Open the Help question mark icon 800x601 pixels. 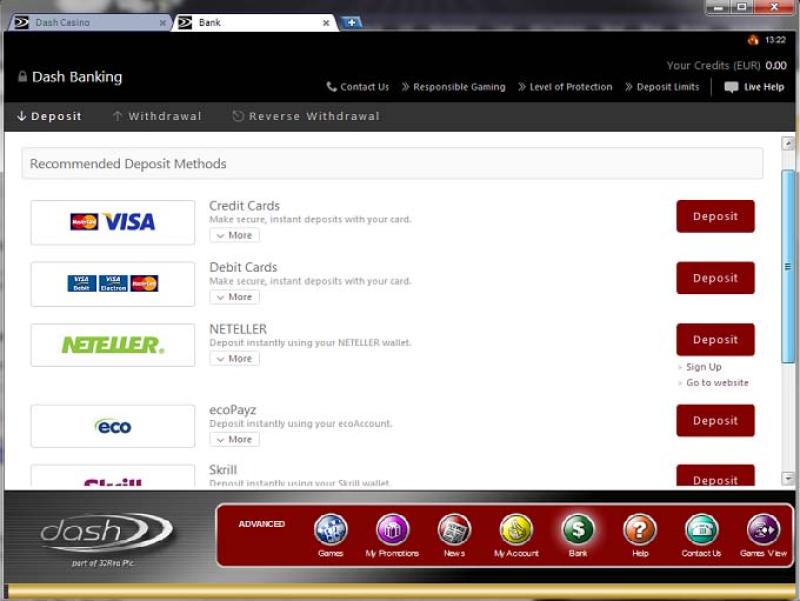pos(640,529)
